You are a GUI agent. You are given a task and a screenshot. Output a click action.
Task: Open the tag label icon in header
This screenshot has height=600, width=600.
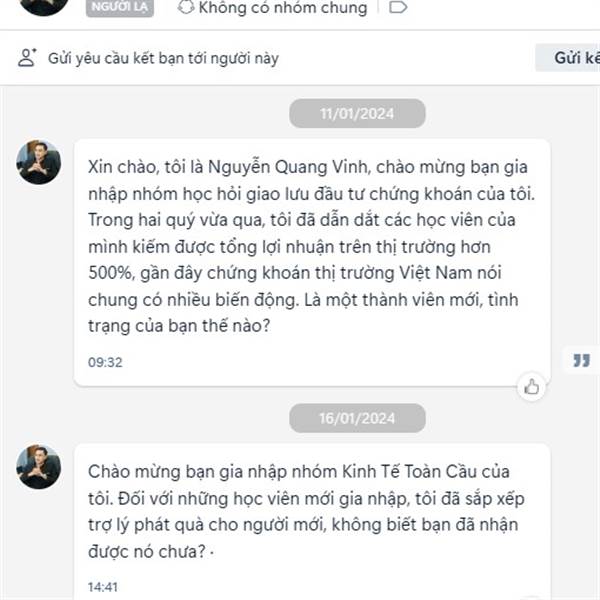click(x=398, y=7)
